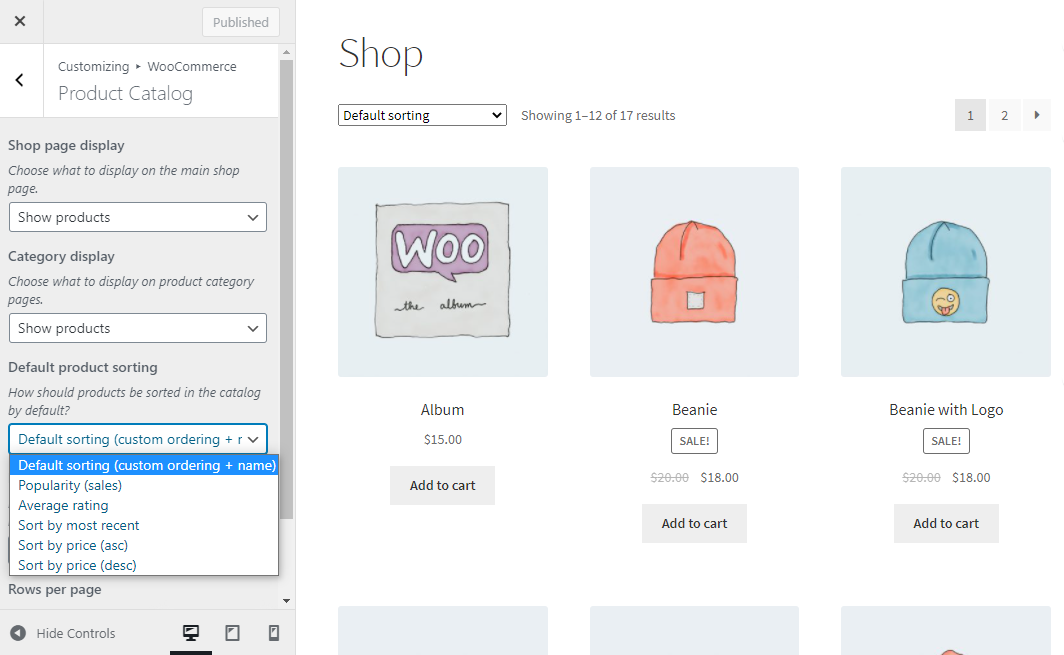
Task: Toggle Hide Controls at the bottom
Action: pyautogui.click(x=75, y=633)
